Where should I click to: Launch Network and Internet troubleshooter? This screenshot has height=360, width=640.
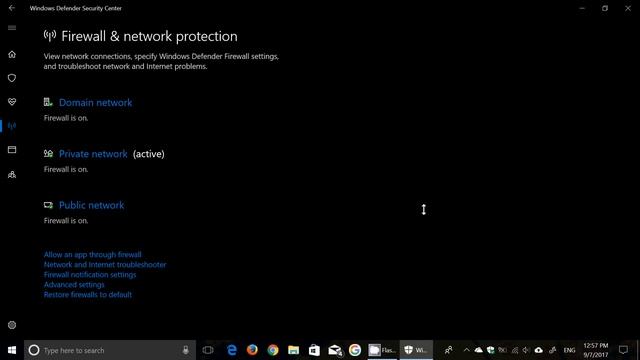(105, 264)
